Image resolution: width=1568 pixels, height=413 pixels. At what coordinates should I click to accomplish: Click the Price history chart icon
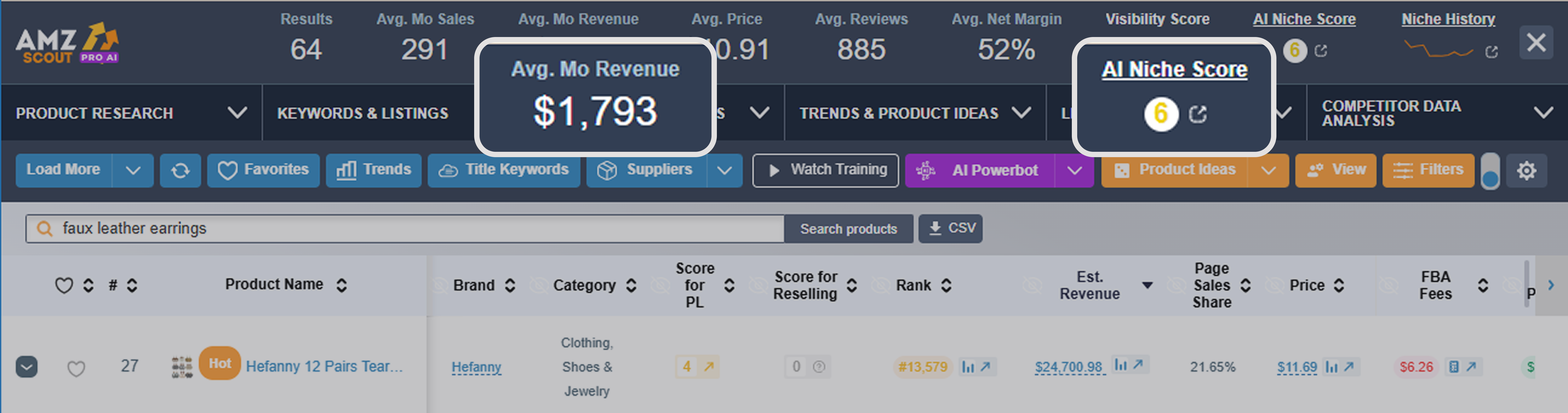[1331, 367]
